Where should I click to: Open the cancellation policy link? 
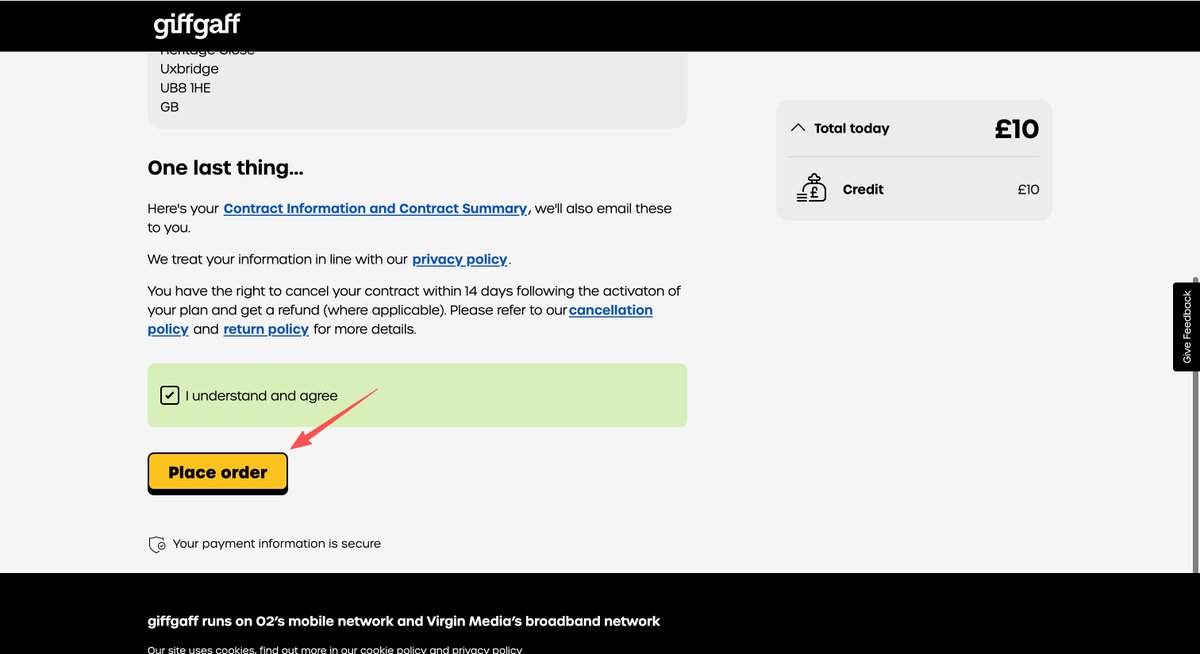coord(610,310)
